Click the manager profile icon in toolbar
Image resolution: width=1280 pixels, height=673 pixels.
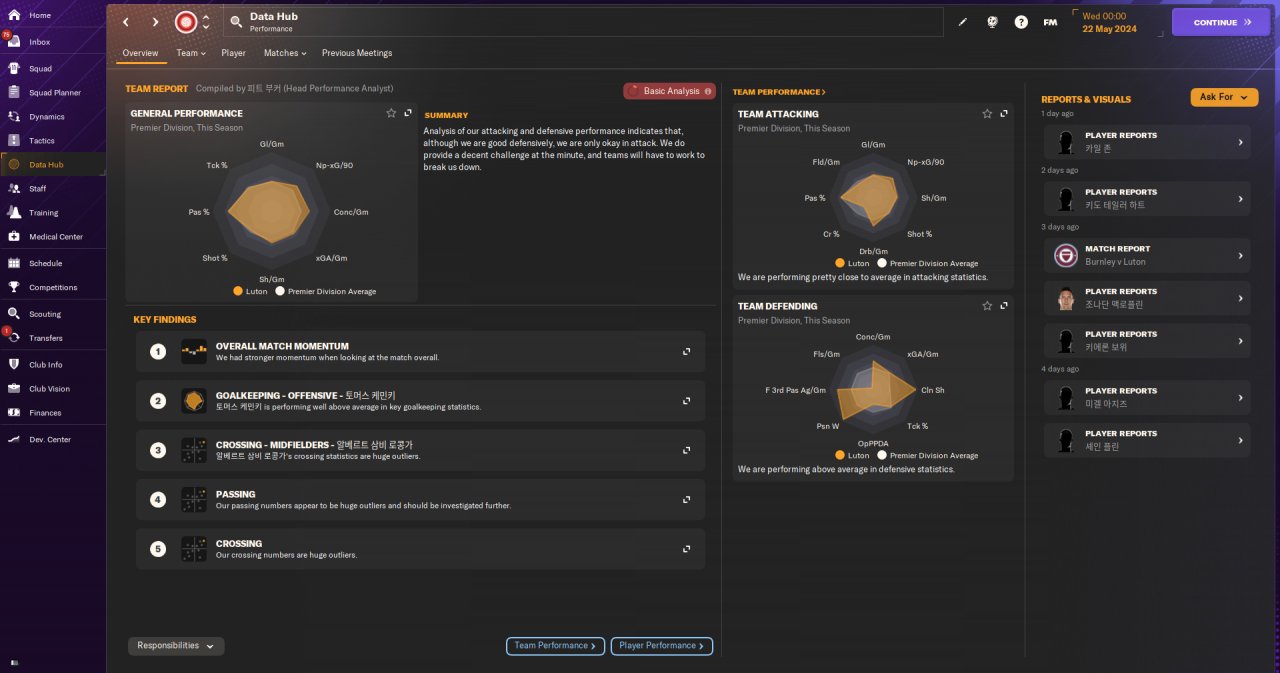pos(992,22)
